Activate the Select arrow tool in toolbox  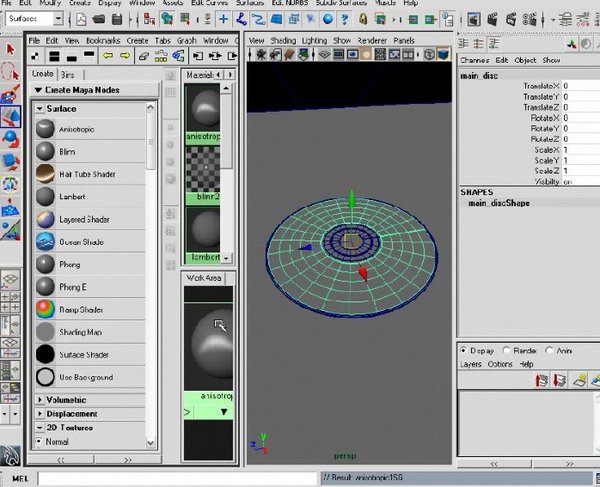pos(11,48)
